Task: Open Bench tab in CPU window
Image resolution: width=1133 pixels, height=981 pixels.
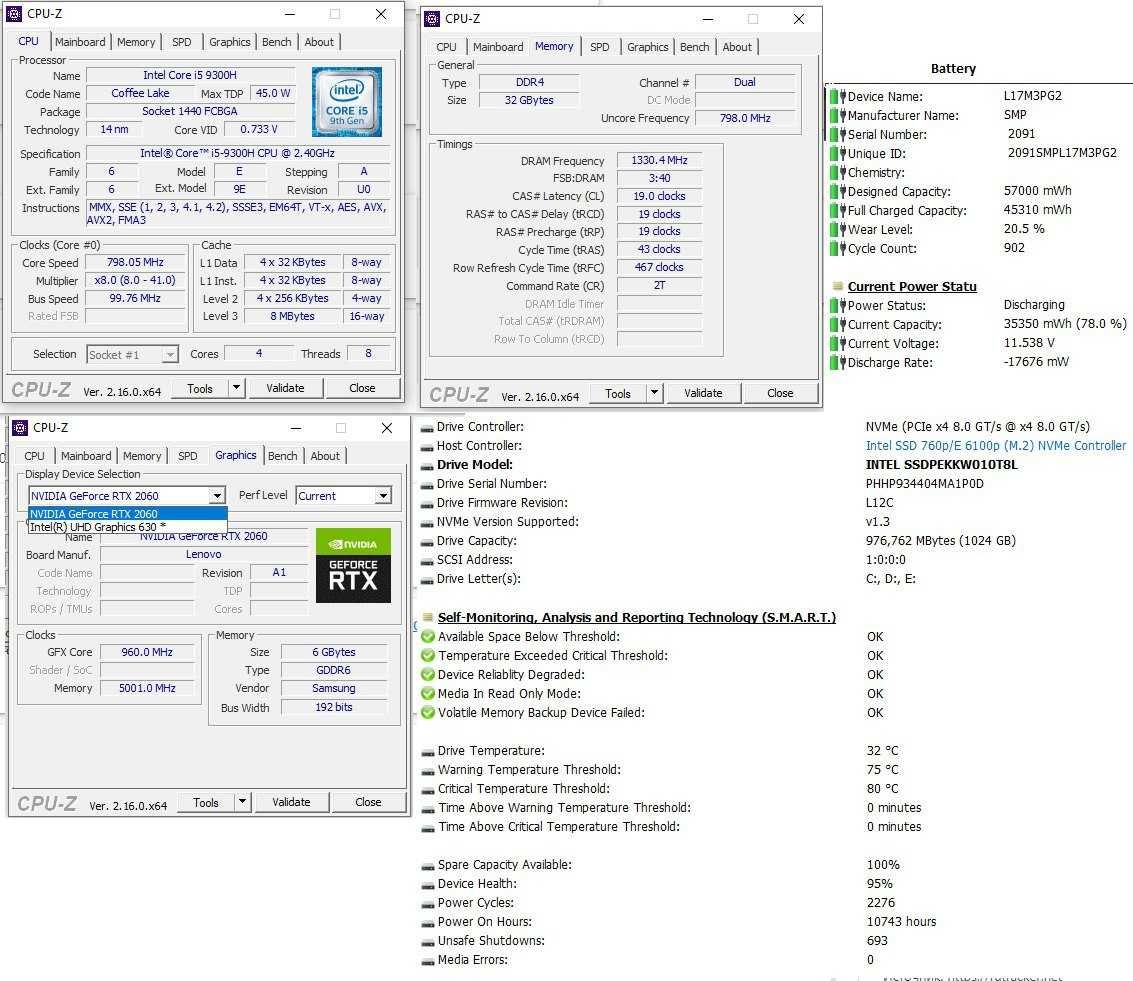Action: (x=277, y=42)
